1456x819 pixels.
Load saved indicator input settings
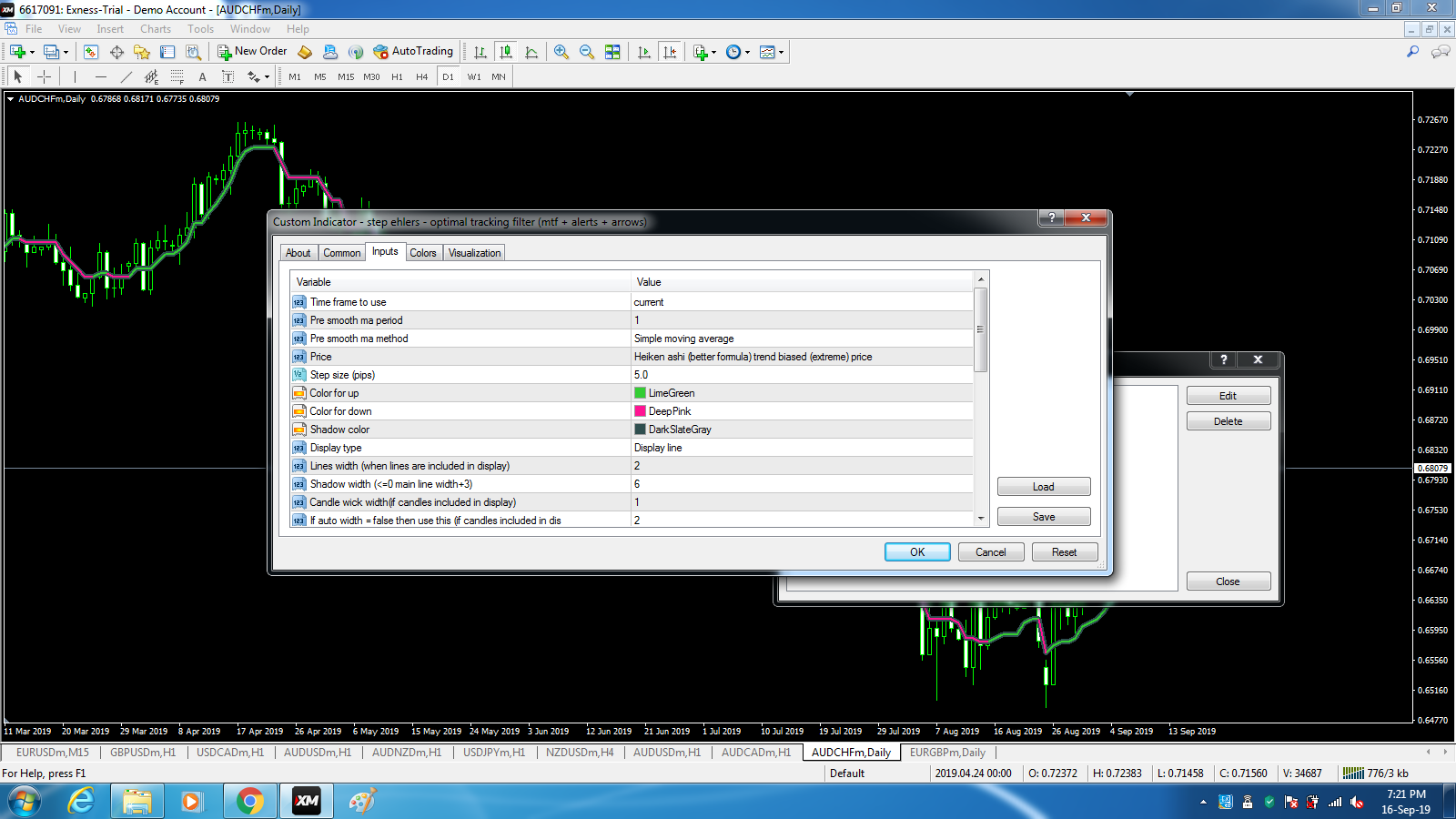[x=1044, y=487]
